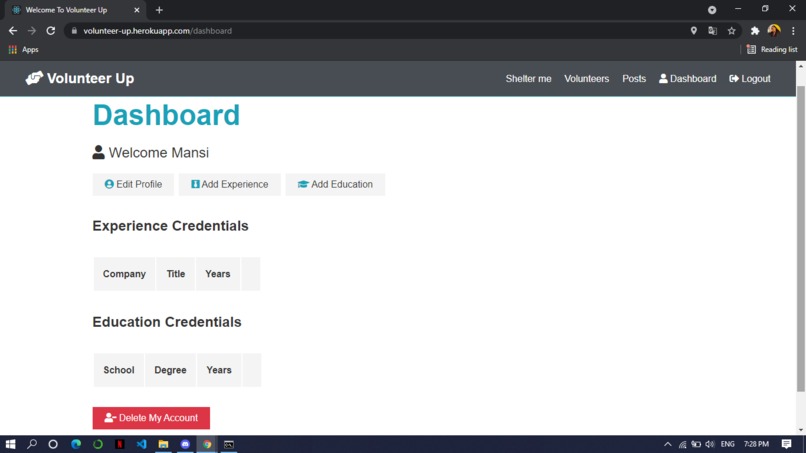Click the Title column header
This screenshot has height=453, width=806.
(176, 274)
